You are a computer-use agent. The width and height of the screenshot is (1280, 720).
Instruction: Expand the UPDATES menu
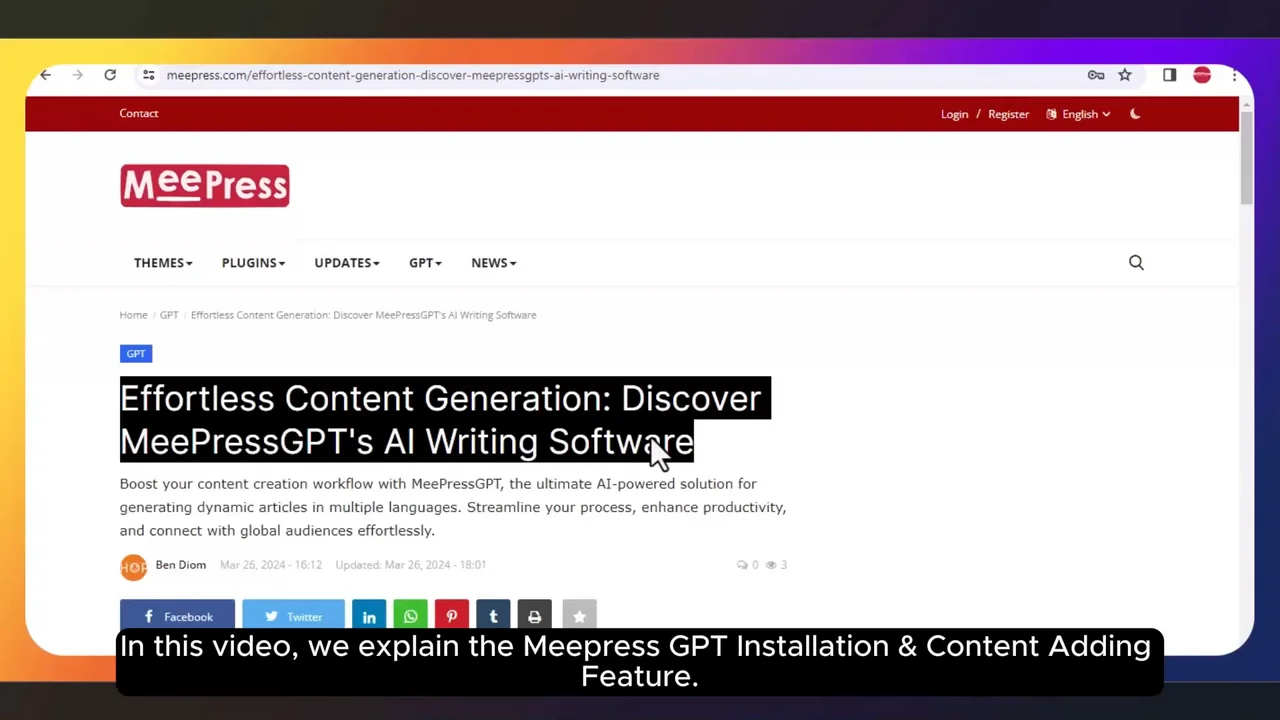click(347, 263)
